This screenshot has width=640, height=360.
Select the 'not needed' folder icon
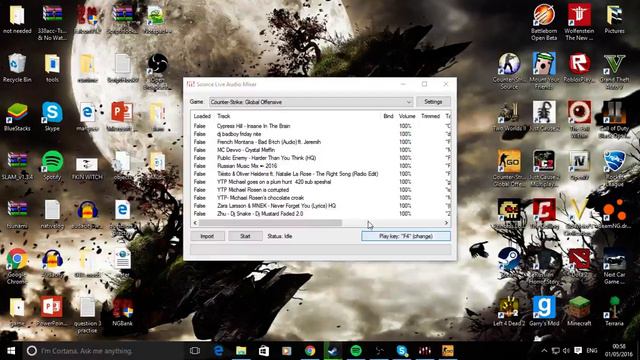click(17, 20)
